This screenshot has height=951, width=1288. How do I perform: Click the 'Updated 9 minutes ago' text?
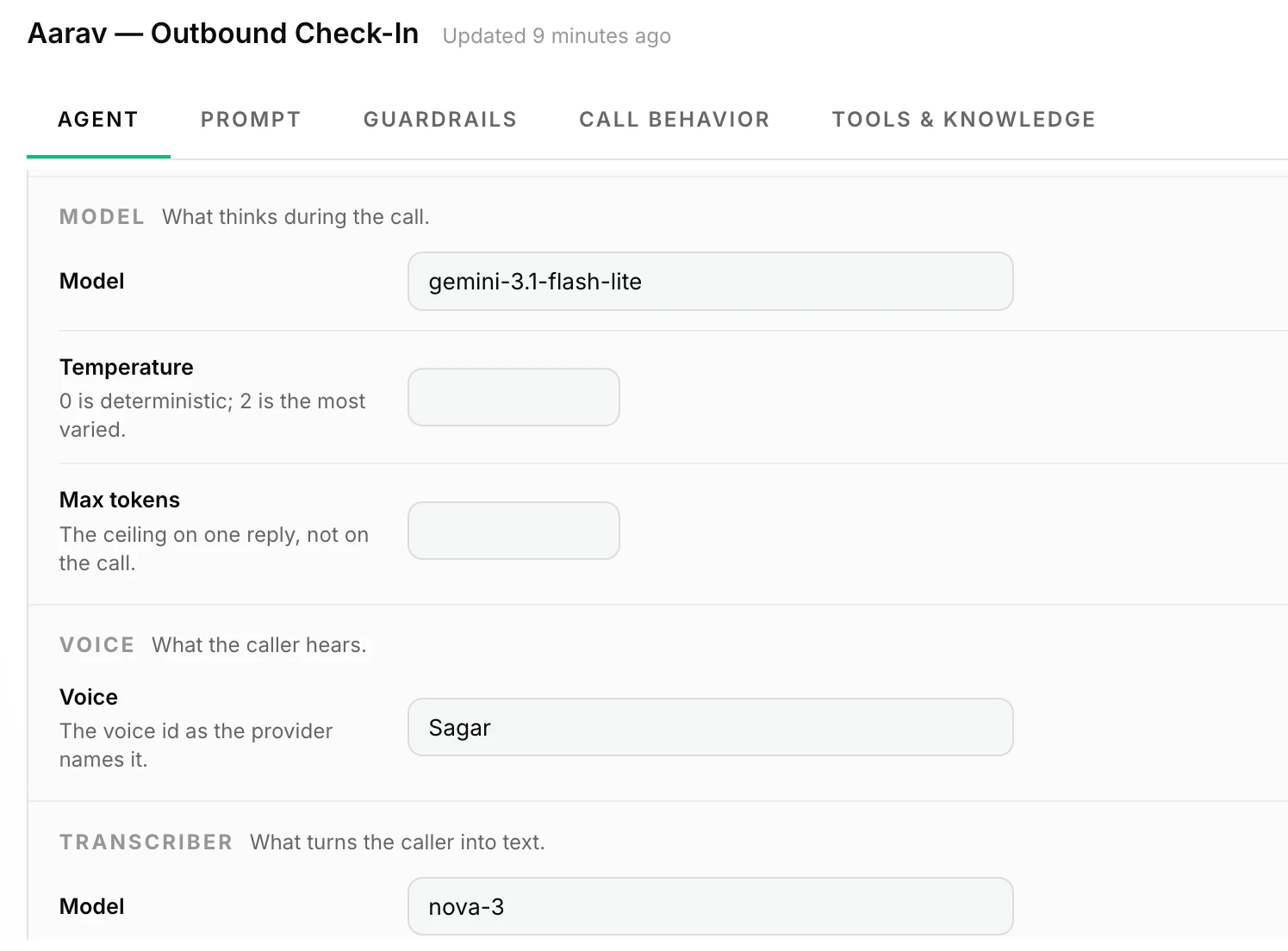pyautogui.click(x=557, y=36)
